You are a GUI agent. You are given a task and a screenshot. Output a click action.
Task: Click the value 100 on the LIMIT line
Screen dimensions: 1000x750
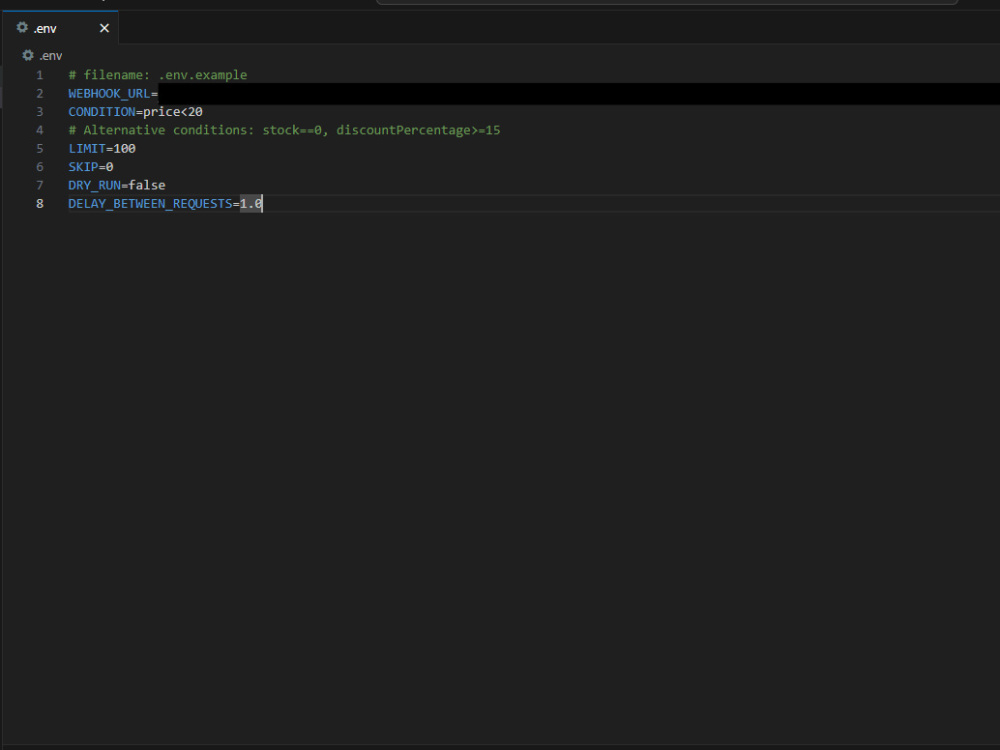click(x=124, y=149)
